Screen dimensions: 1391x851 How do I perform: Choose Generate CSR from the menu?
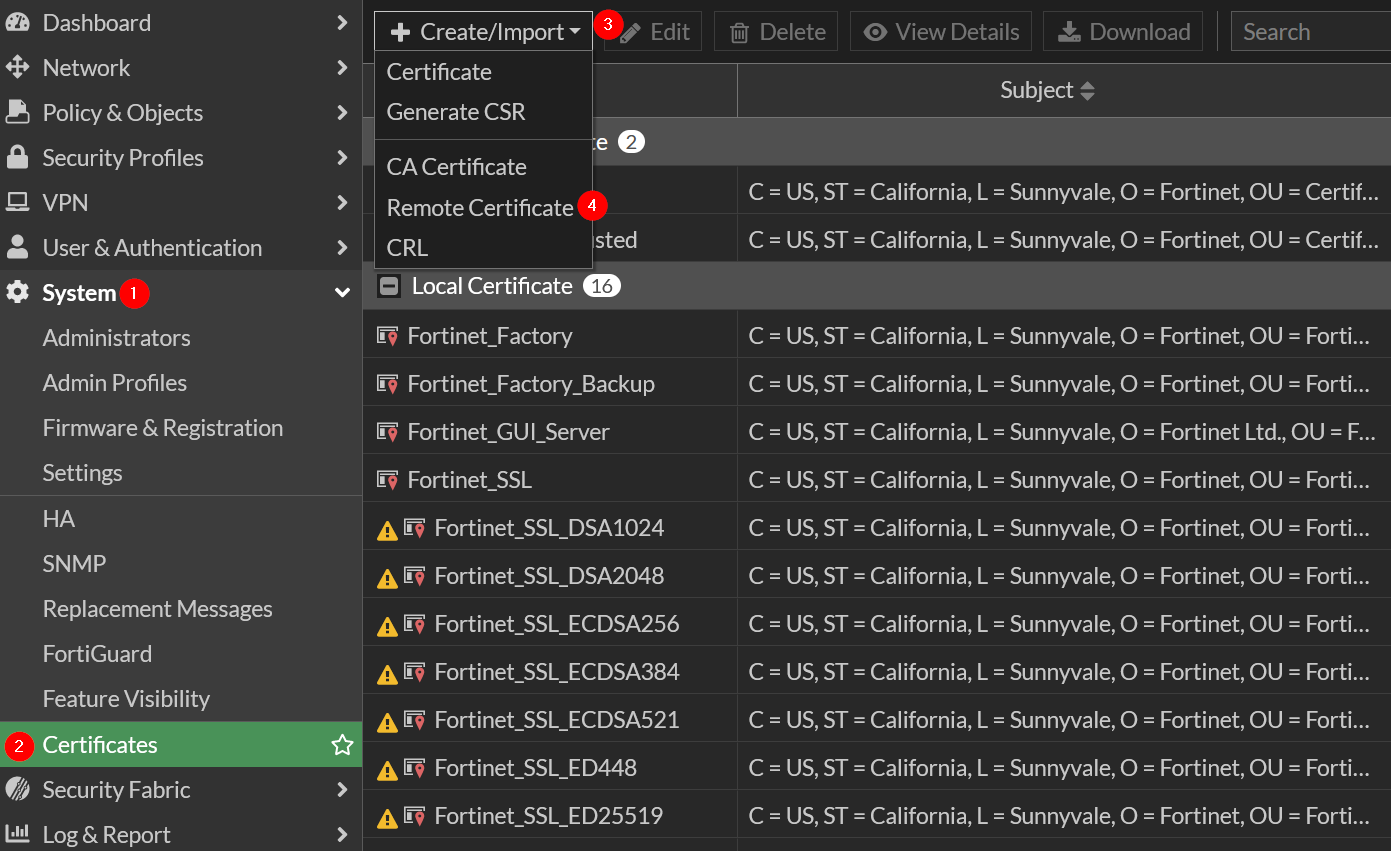point(456,112)
